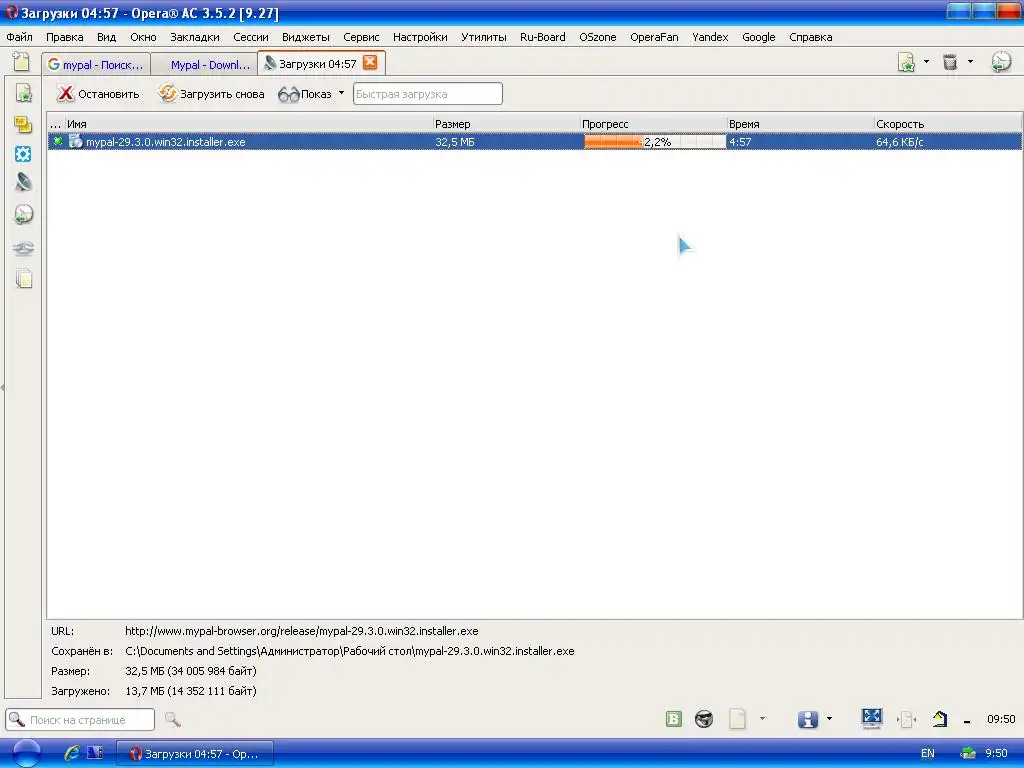Switch to the 'Mypal - Downl…' tab

click(204, 64)
